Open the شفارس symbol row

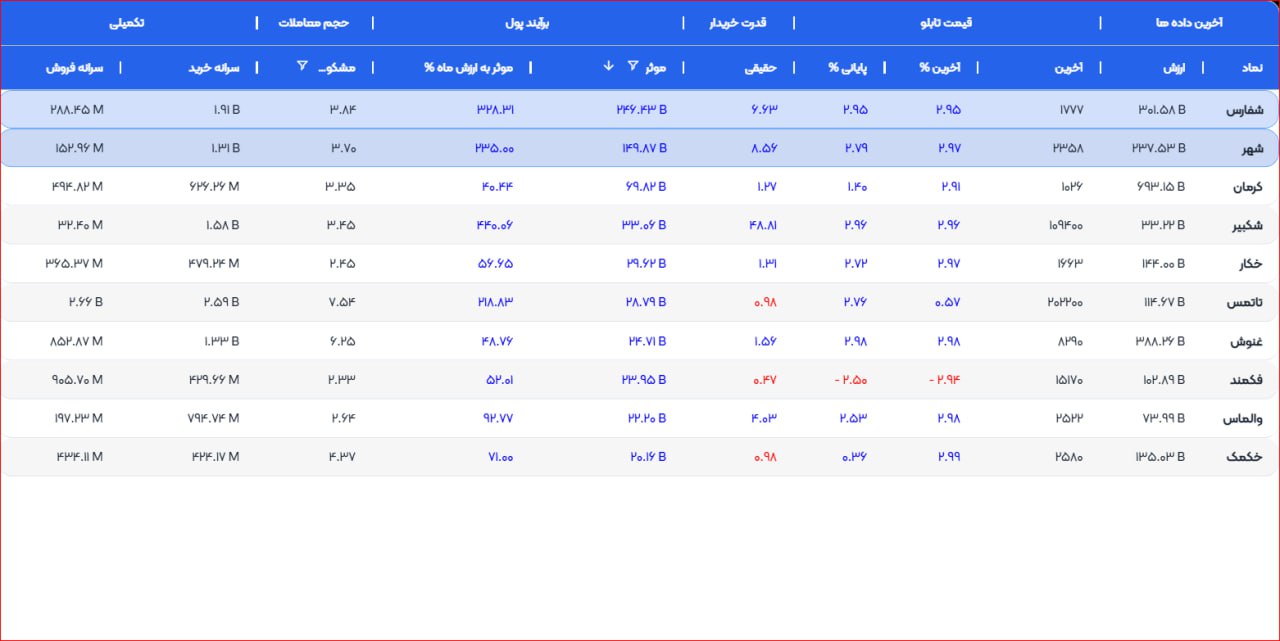click(1245, 110)
